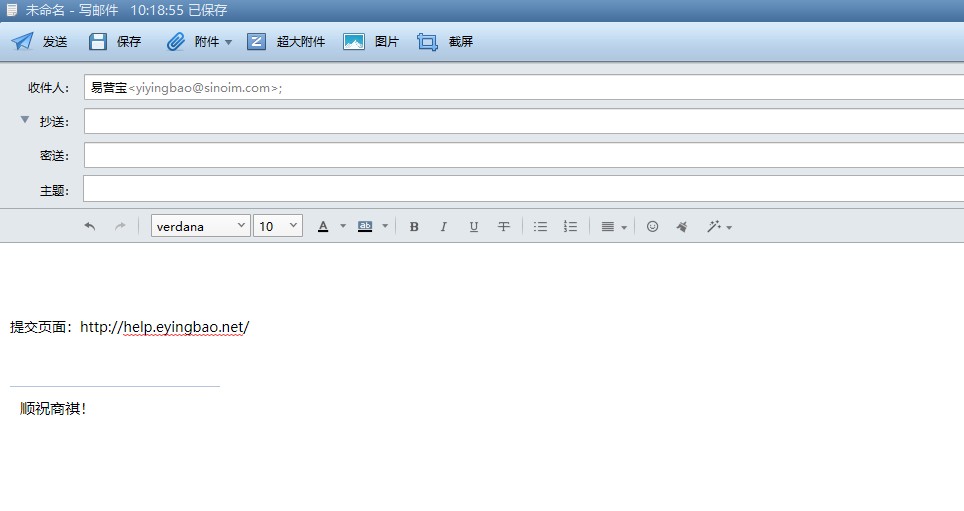Click the Save (保存) floppy disk icon
The width and height of the screenshot is (964, 511).
click(98, 42)
